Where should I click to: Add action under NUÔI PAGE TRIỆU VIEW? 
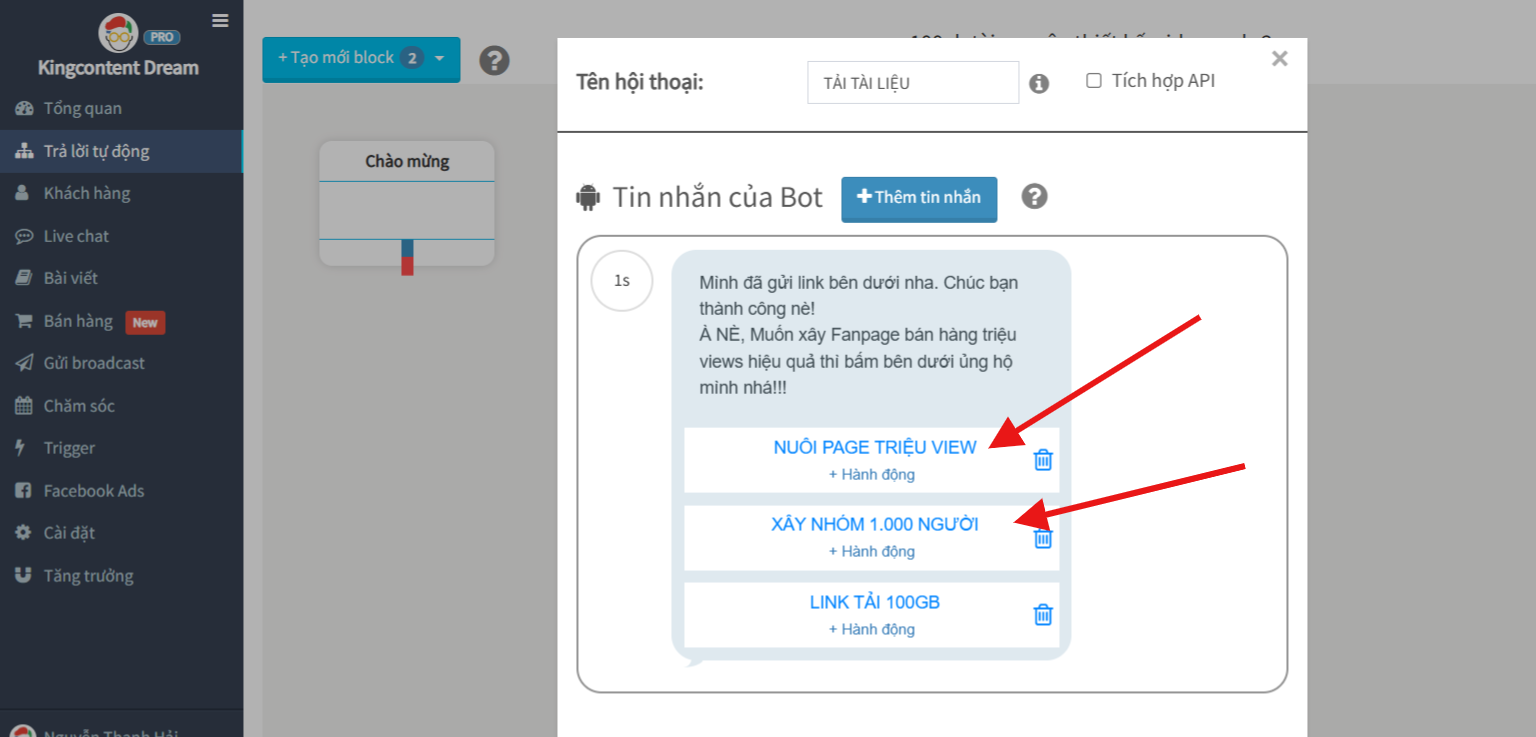(871, 475)
